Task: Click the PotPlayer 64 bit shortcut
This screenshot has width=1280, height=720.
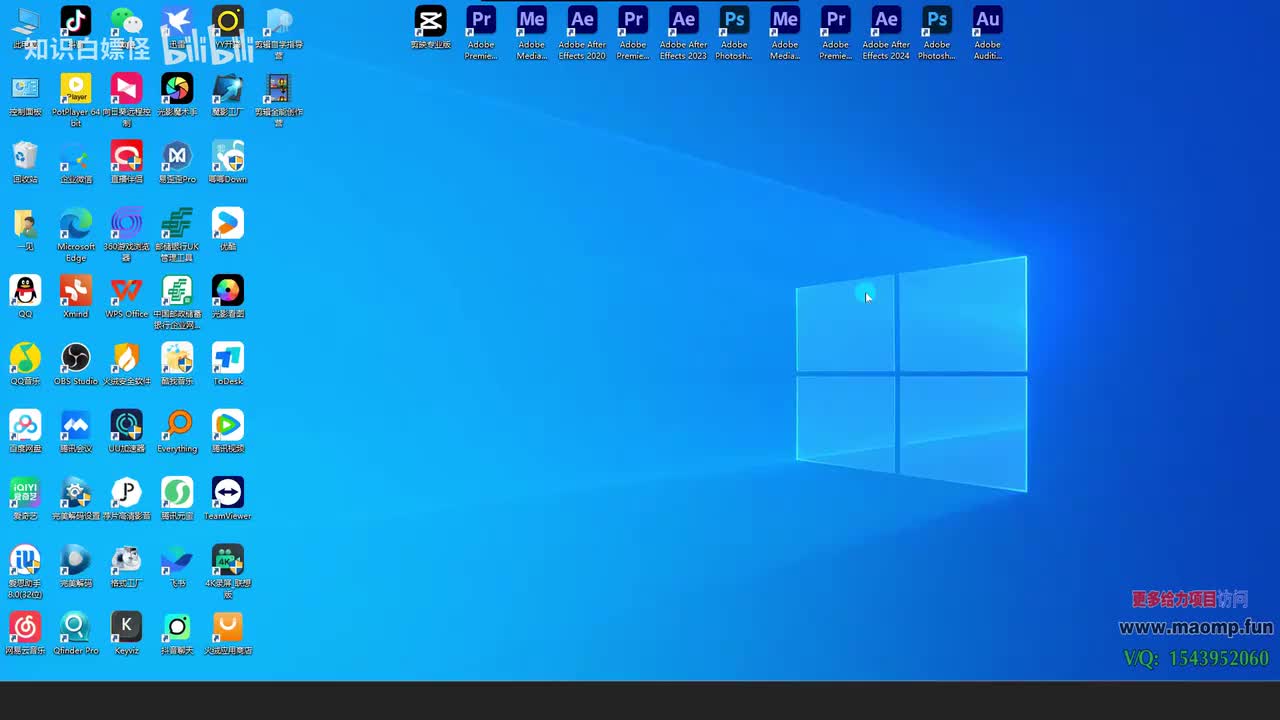Action: 76,89
